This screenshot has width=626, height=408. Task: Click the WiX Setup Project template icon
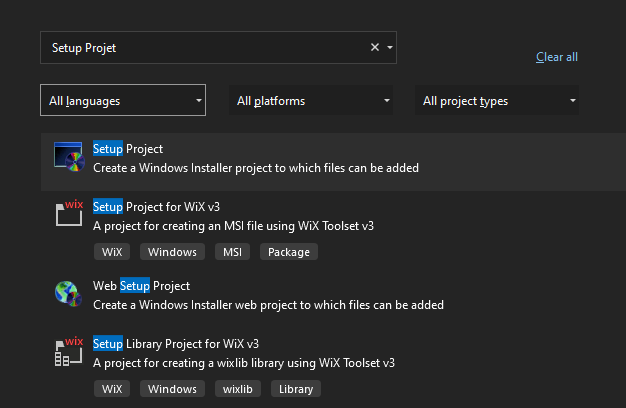pos(69,213)
